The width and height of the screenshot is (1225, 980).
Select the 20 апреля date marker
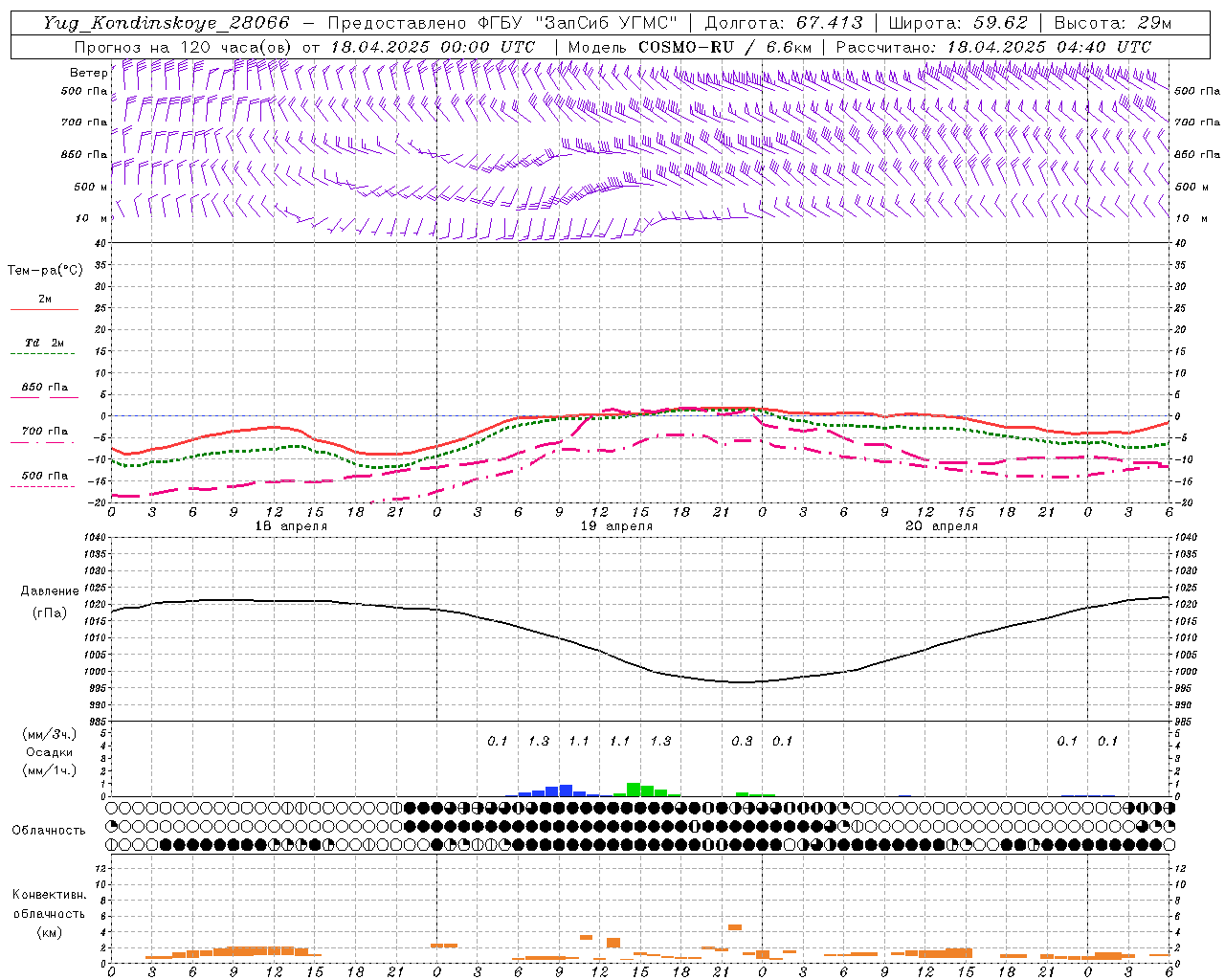[x=942, y=526]
